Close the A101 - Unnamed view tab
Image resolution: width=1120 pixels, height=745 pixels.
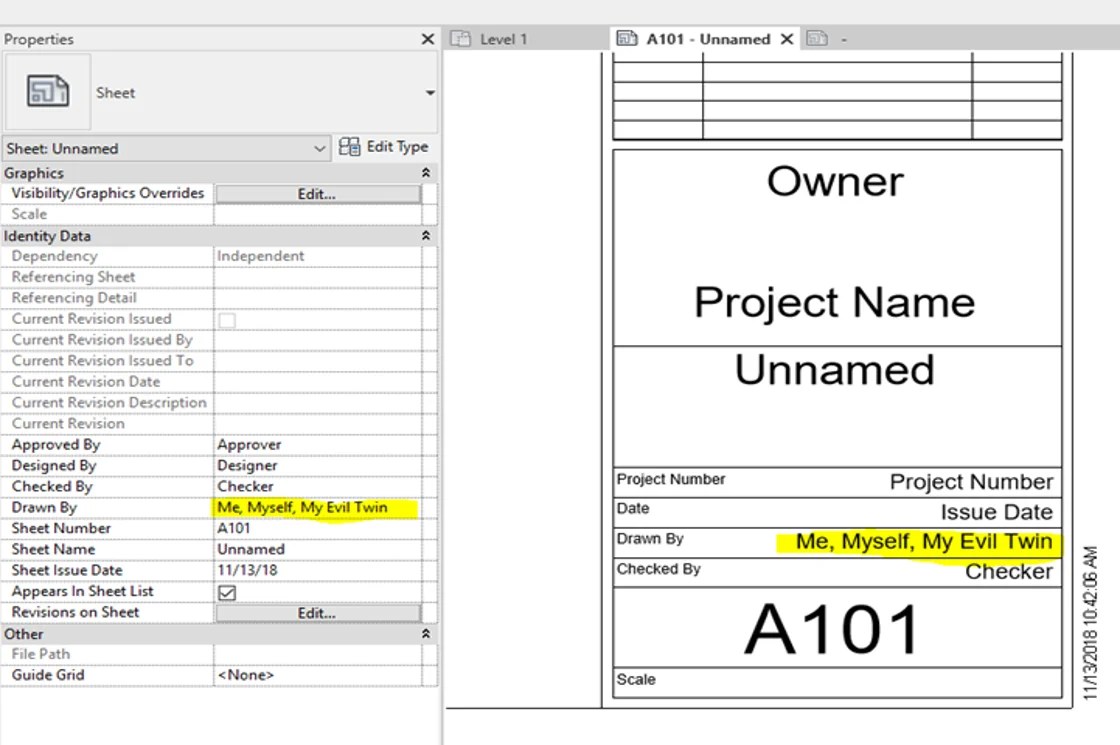click(787, 38)
